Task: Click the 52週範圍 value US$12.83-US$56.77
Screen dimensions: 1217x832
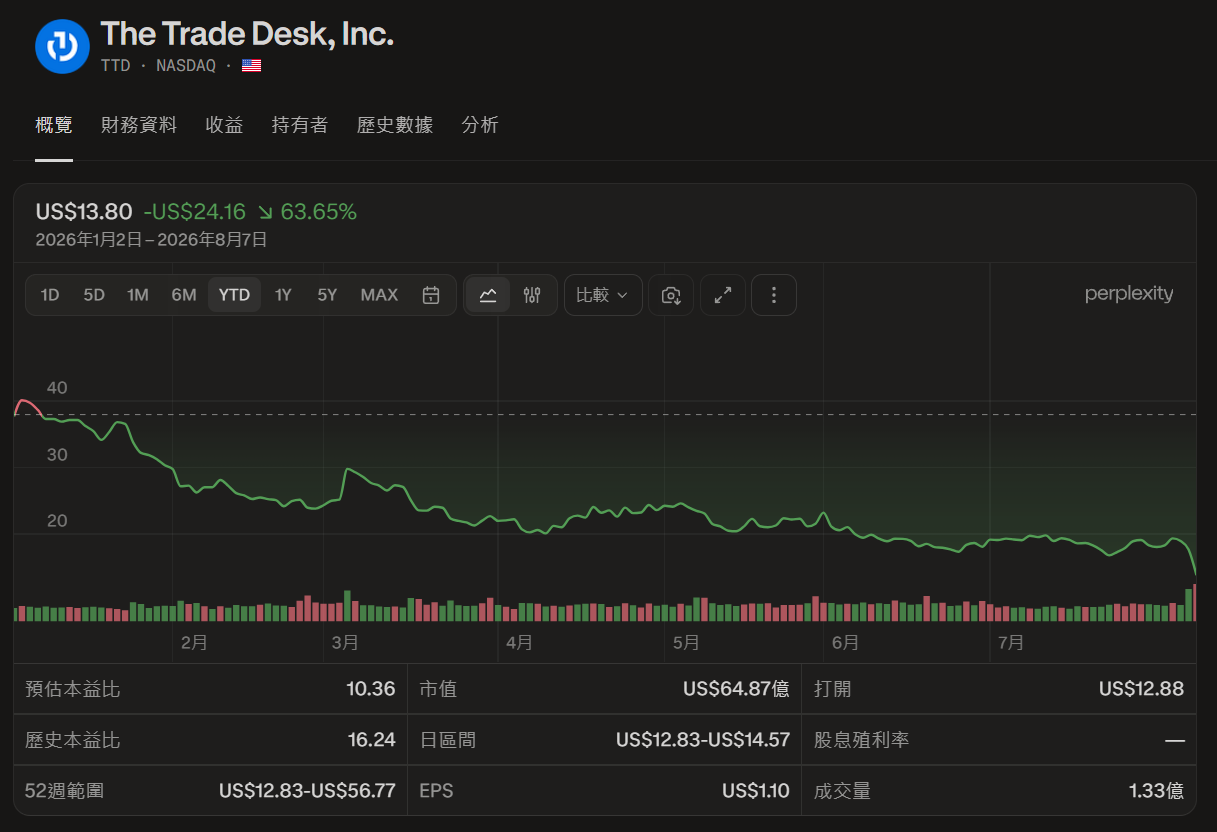Action: pyautogui.click(x=307, y=791)
